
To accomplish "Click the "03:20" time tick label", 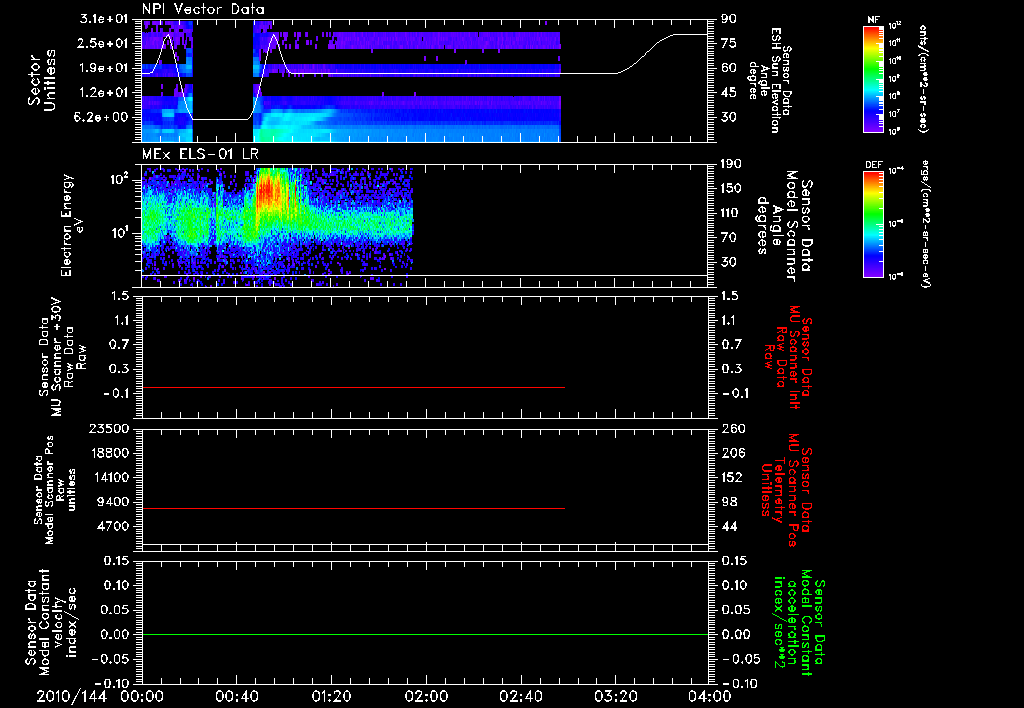I will click(615, 696).
